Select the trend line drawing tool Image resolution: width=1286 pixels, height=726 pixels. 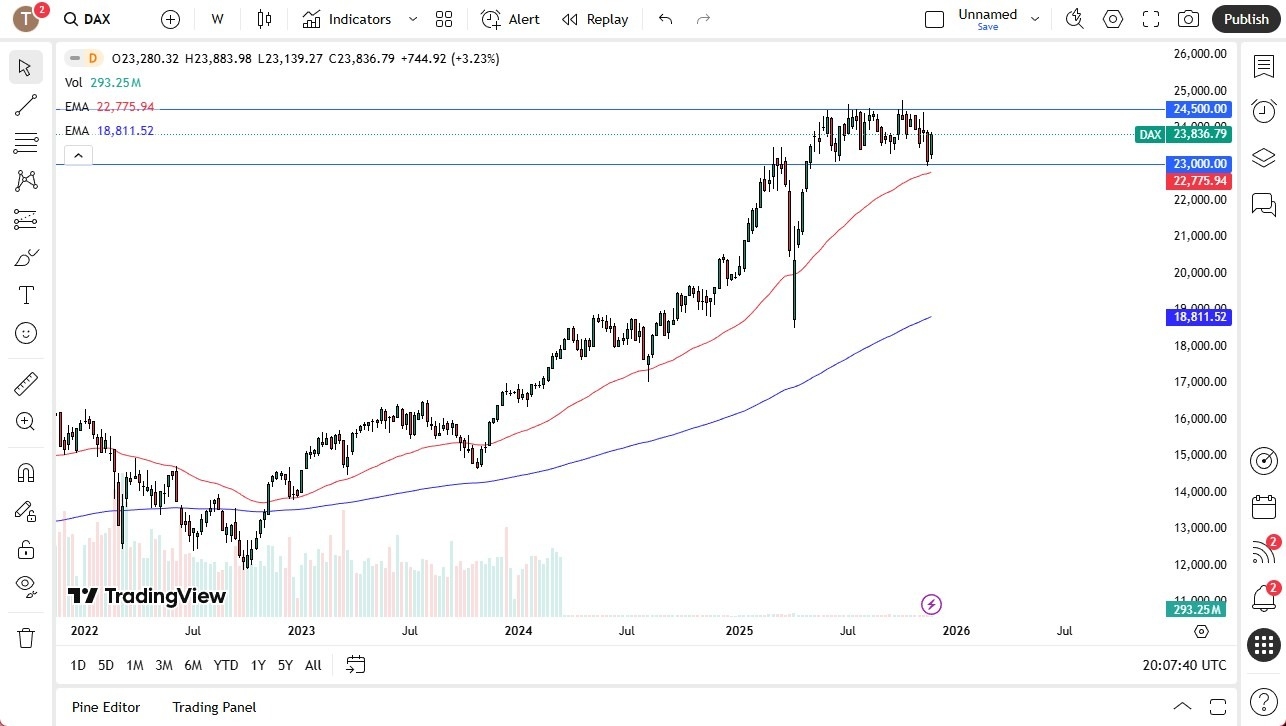(x=26, y=106)
